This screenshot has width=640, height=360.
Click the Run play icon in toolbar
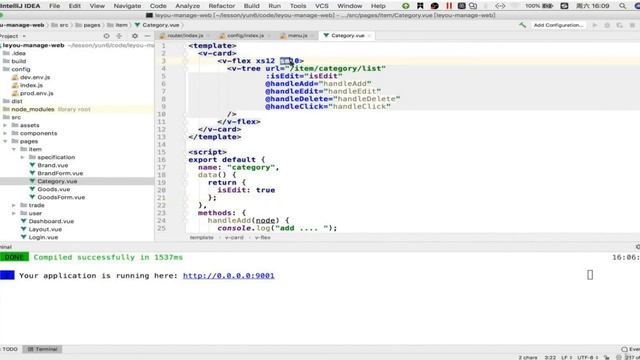[x=595, y=25]
